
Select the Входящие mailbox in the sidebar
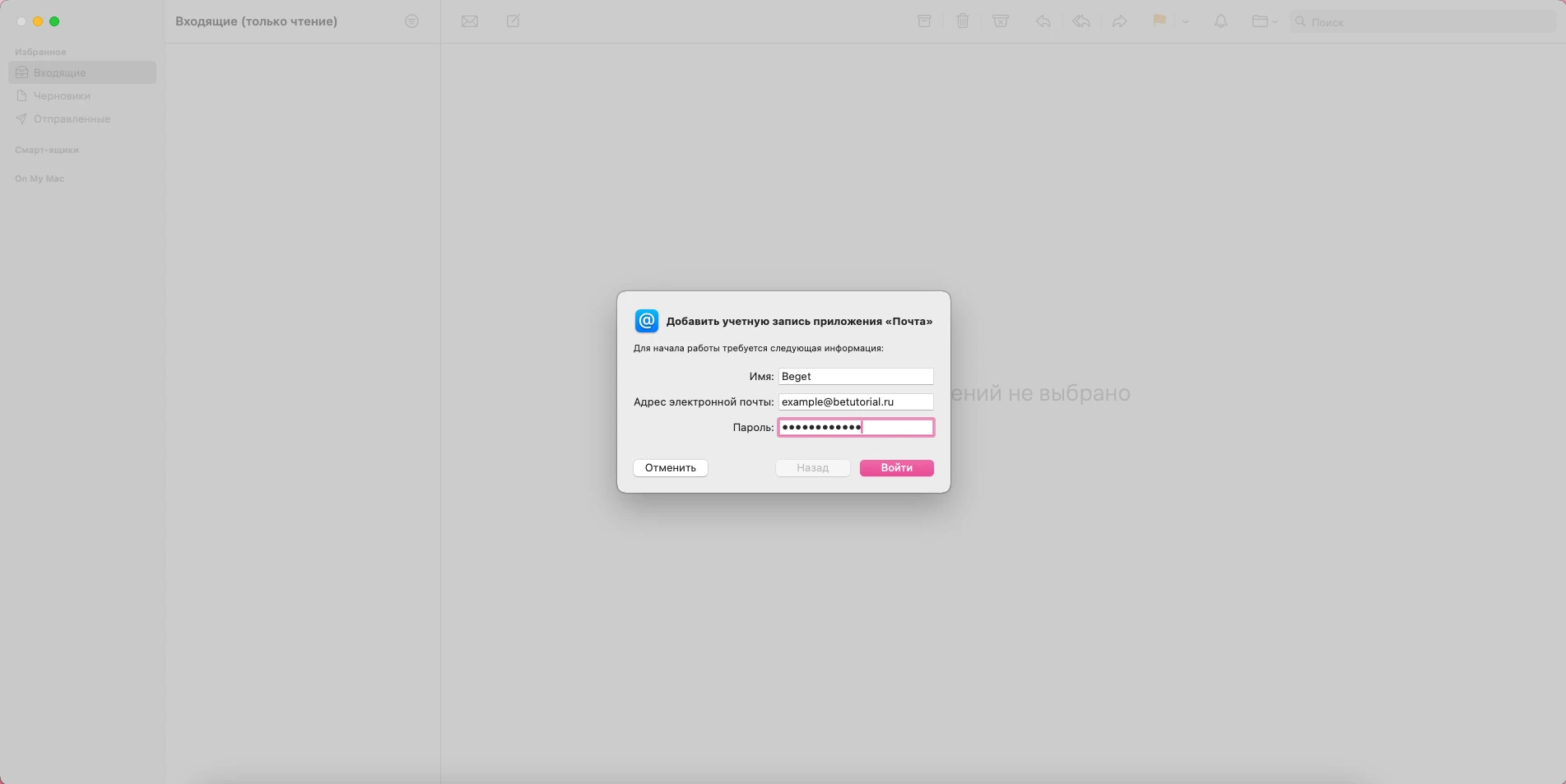pos(60,72)
